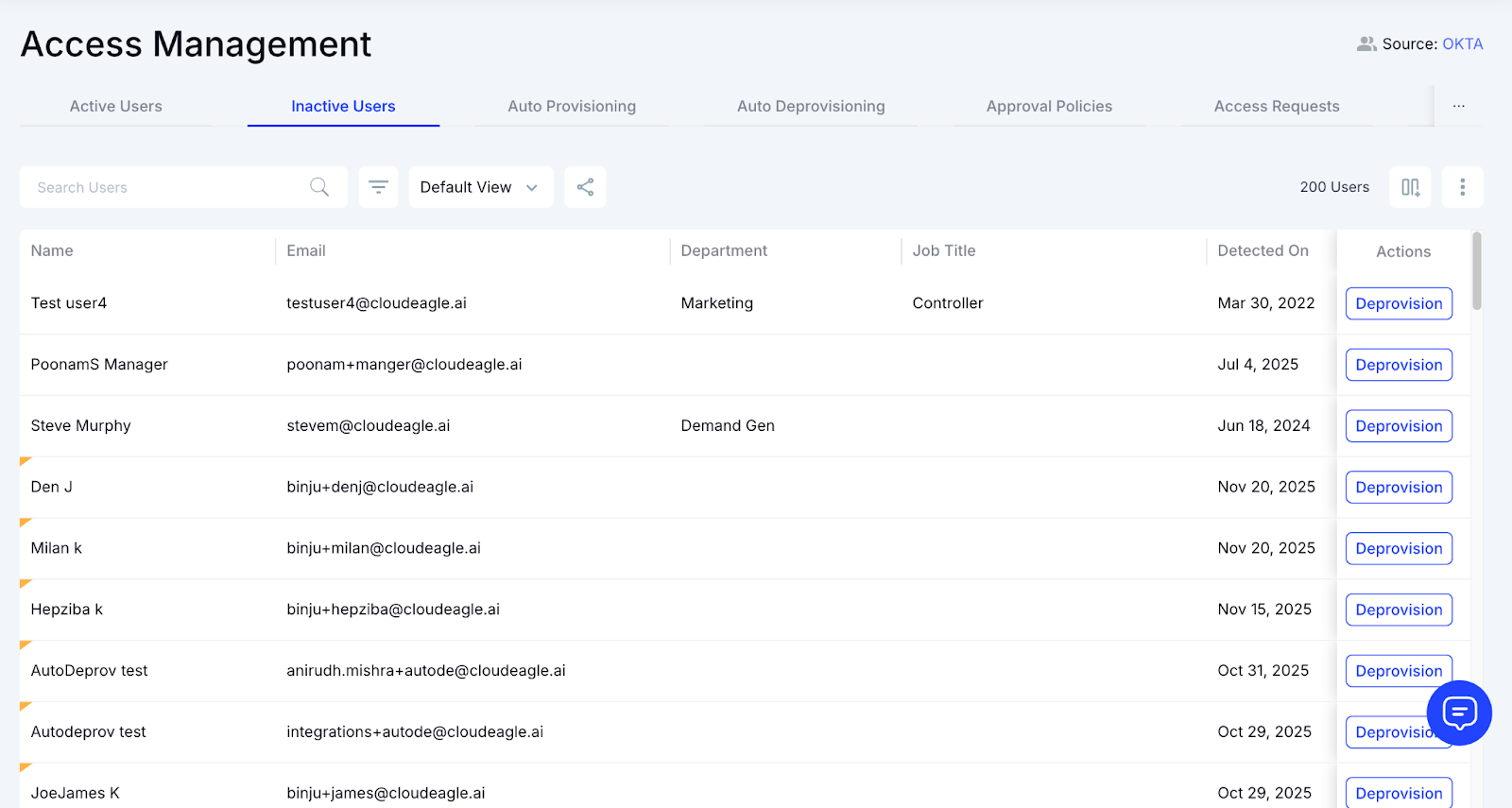Open the vertical three-dot table menu
Viewport: 1512px width, 808px height.
pyautogui.click(x=1462, y=187)
